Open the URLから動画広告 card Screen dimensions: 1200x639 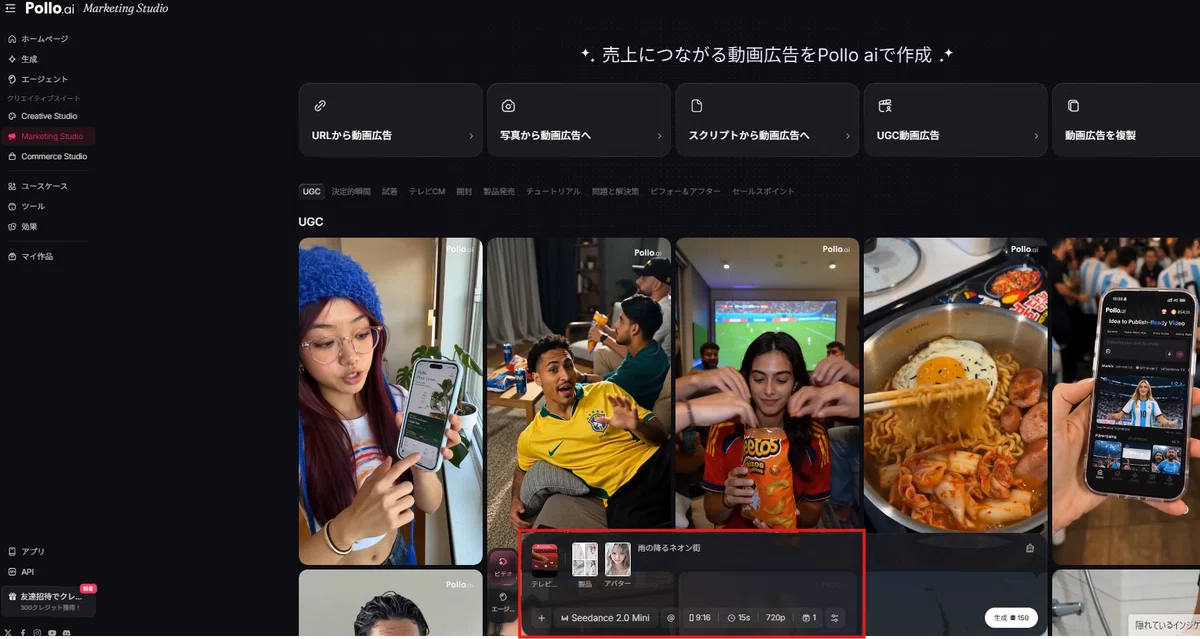[391, 120]
